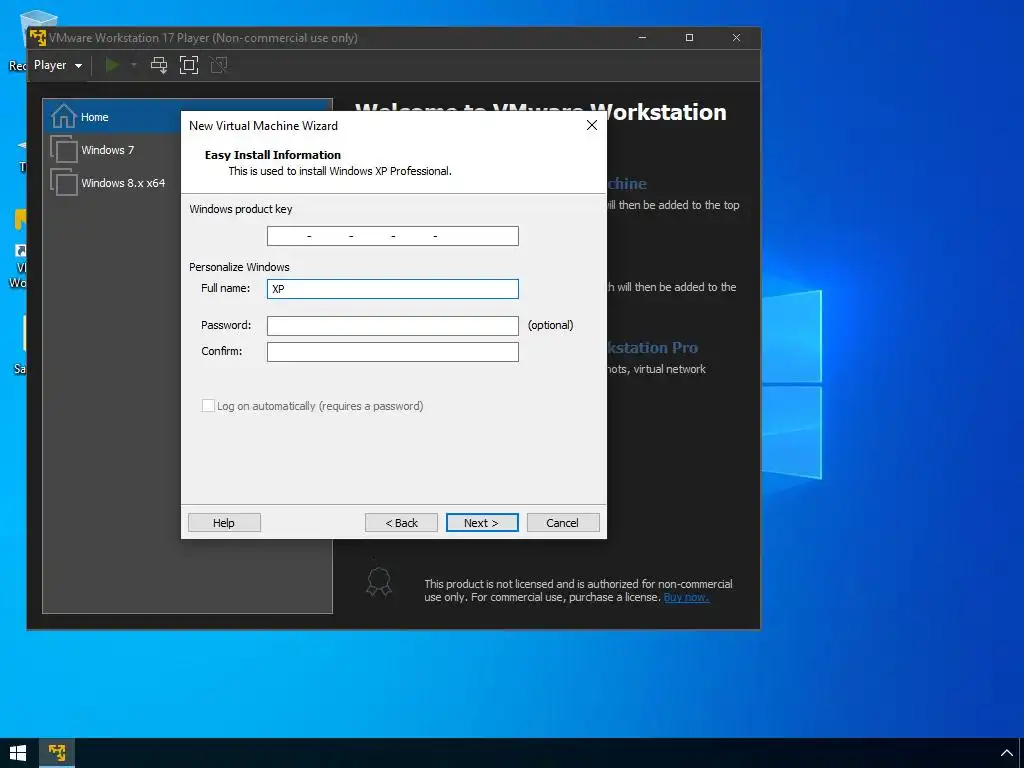Click the green power on play icon

point(112,65)
